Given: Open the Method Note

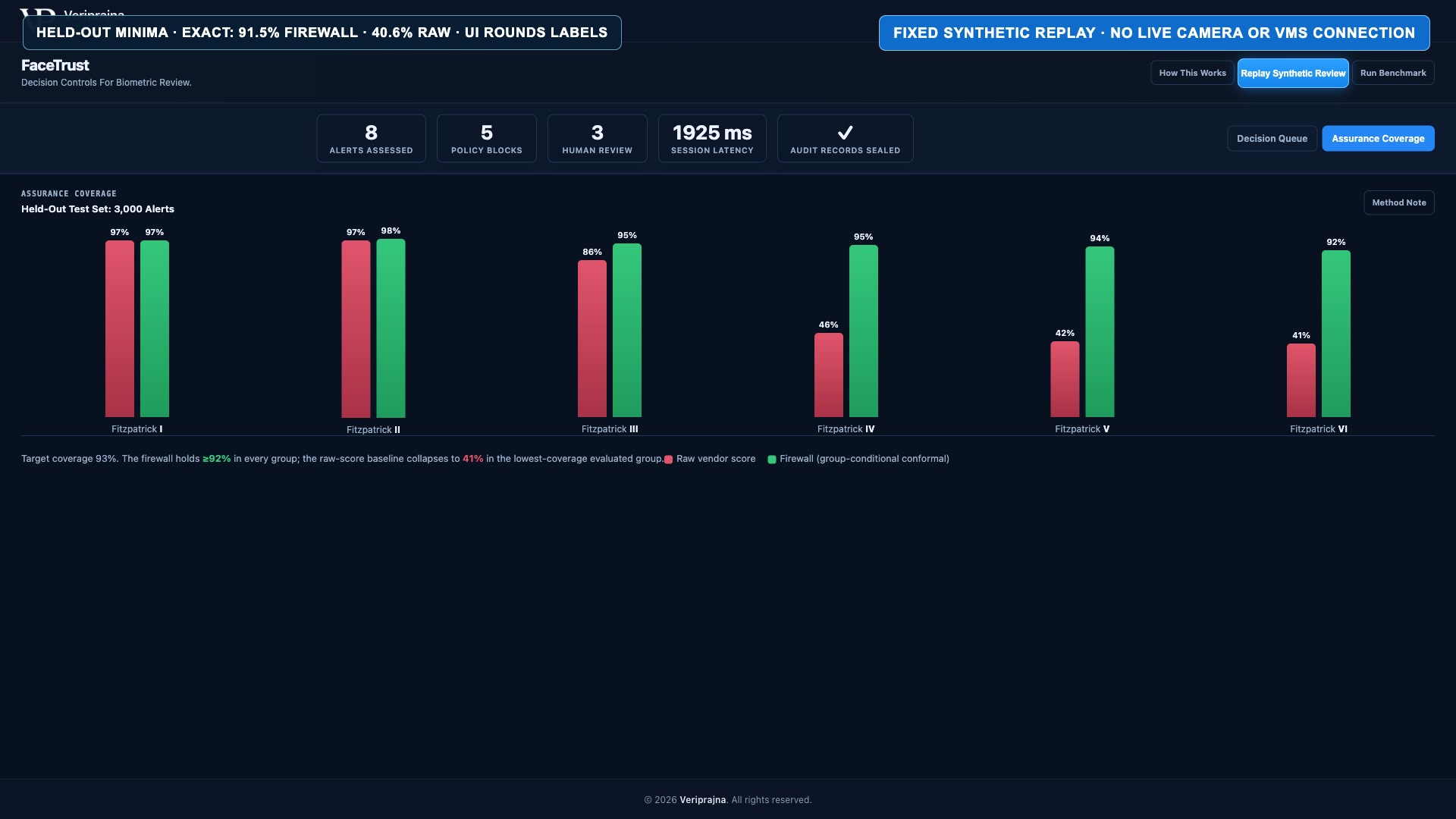Looking at the screenshot, I should coord(1398,202).
